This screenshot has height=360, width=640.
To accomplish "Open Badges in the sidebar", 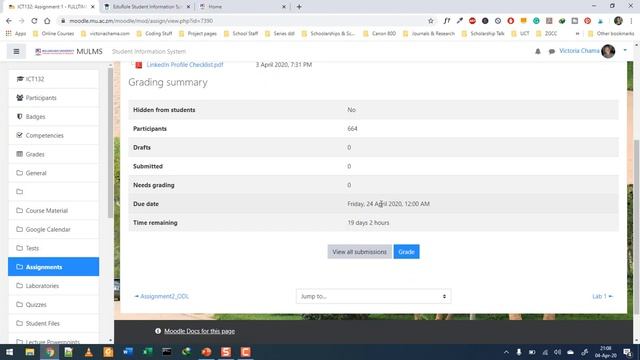I will 53,116.
